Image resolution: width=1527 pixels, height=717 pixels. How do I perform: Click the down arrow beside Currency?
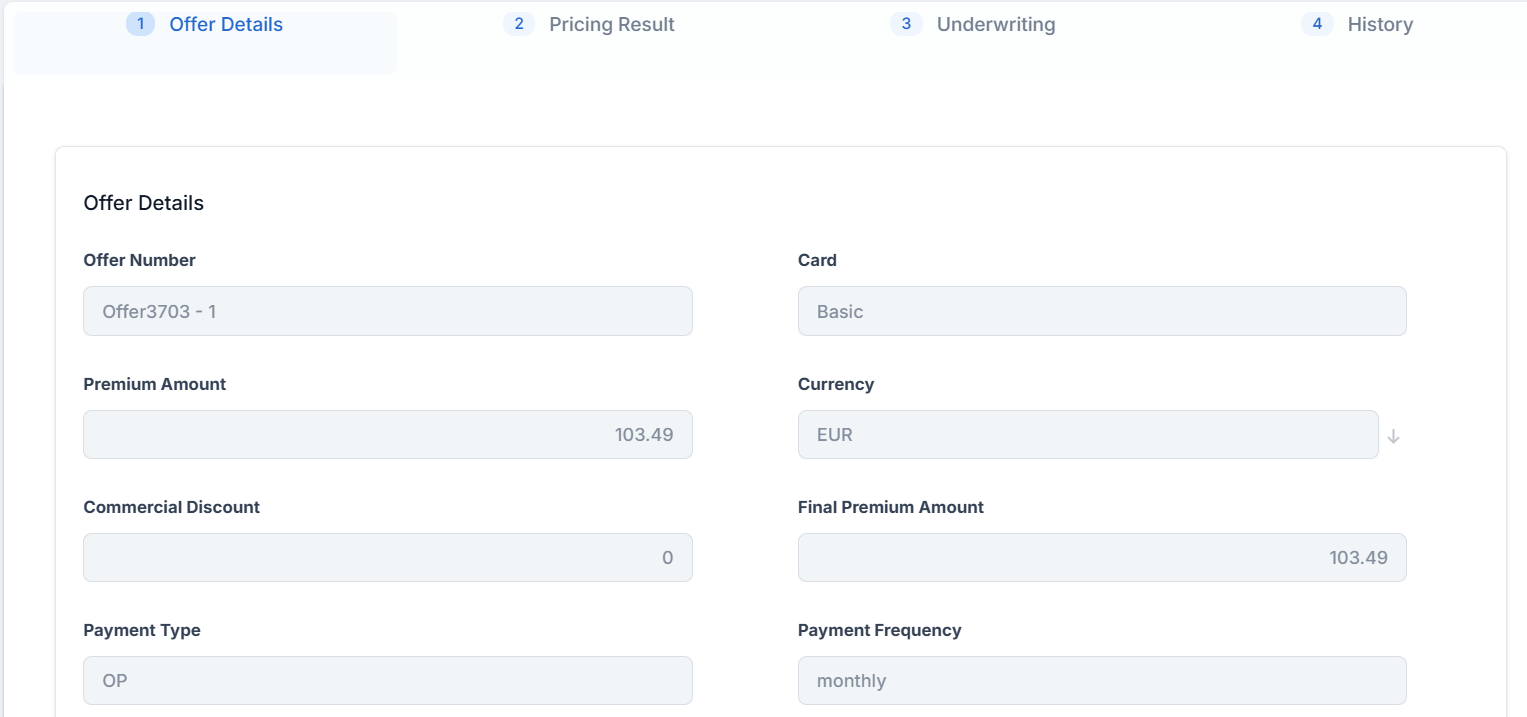click(1393, 436)
